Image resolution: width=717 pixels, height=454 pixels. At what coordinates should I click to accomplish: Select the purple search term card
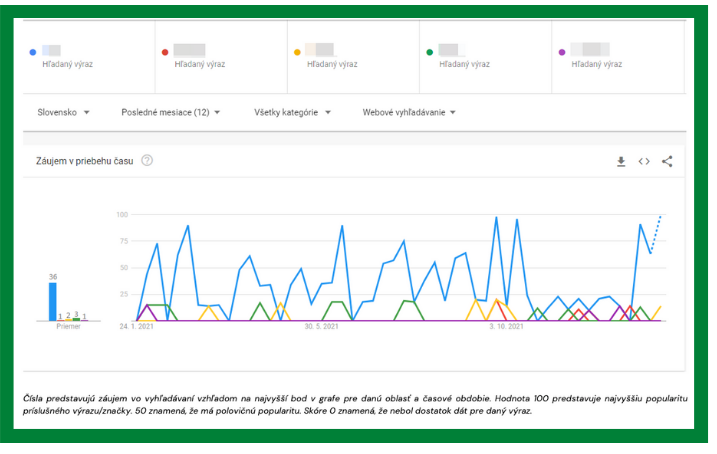pos(618,57)
